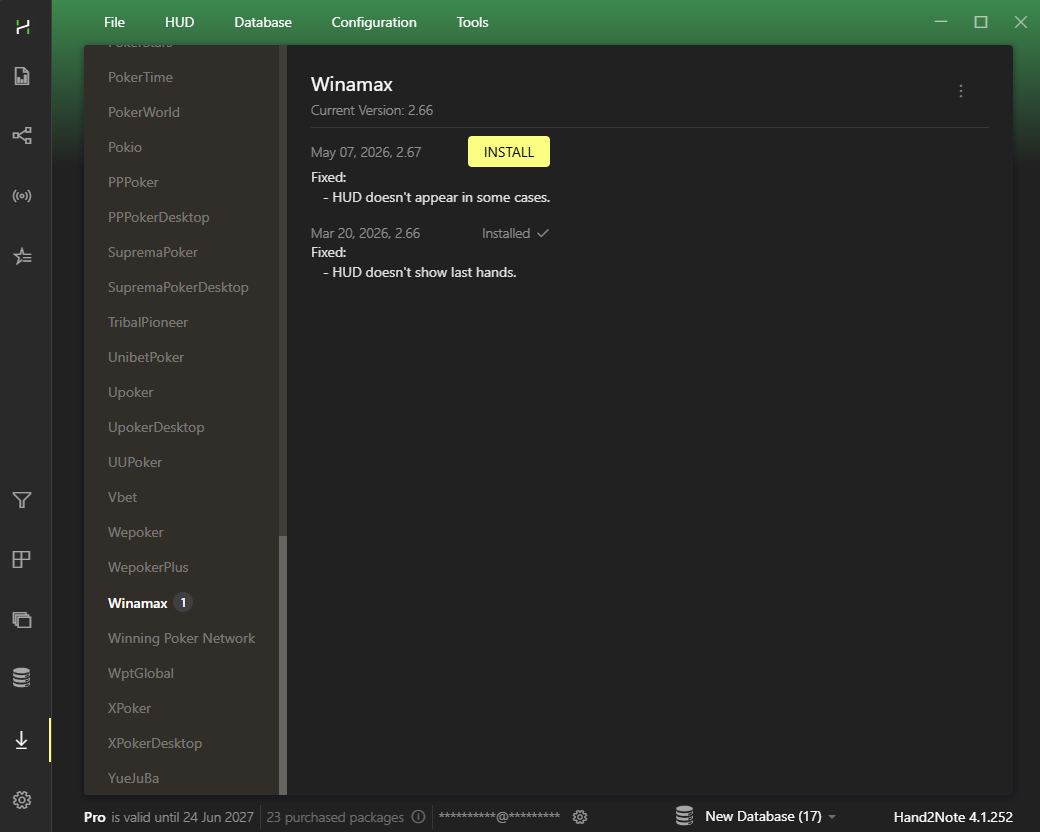
Task: Select XPokerDesktop in the room list
Action: (155, 744)
